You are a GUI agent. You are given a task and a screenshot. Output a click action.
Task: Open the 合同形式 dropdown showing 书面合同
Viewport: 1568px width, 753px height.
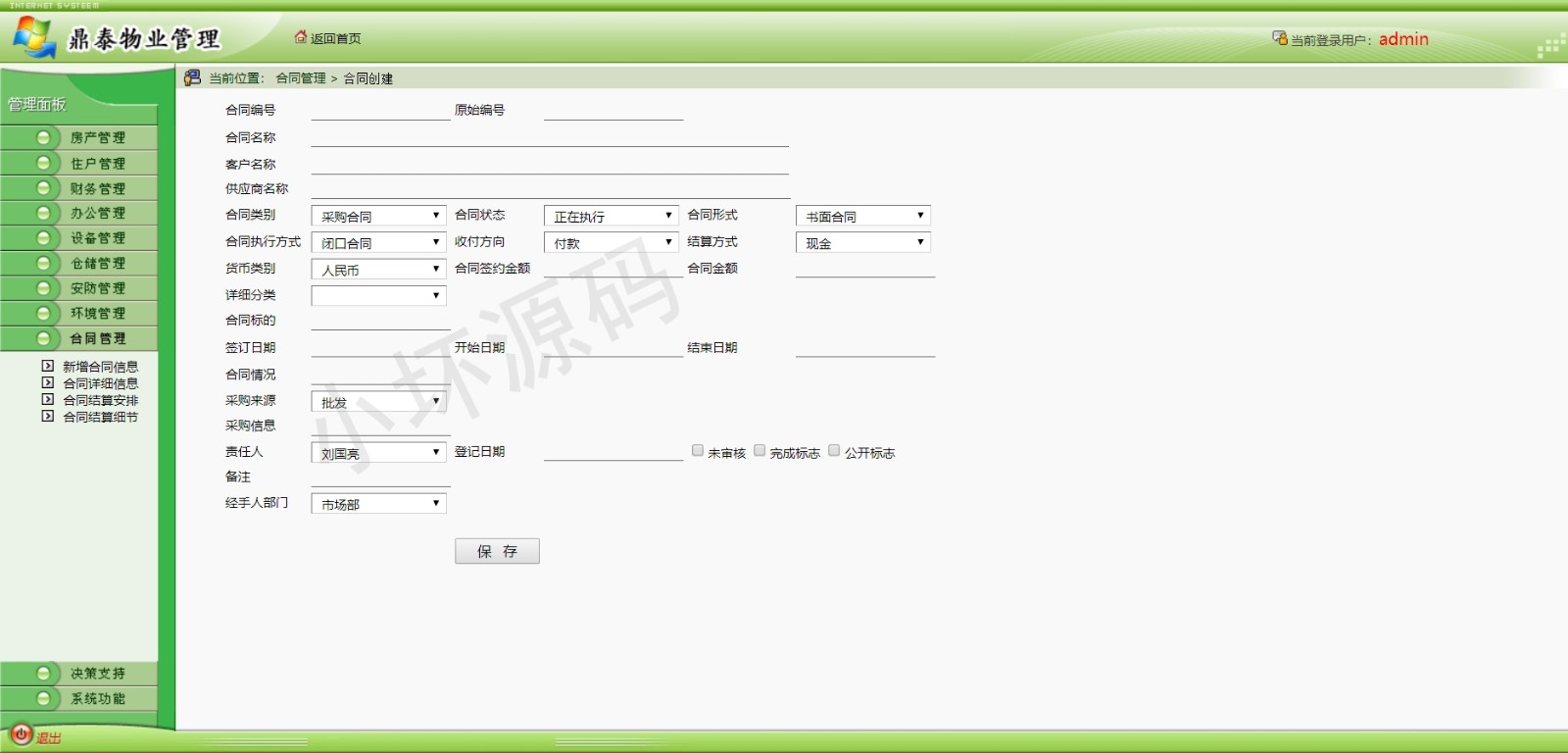(x=863, y=216)
